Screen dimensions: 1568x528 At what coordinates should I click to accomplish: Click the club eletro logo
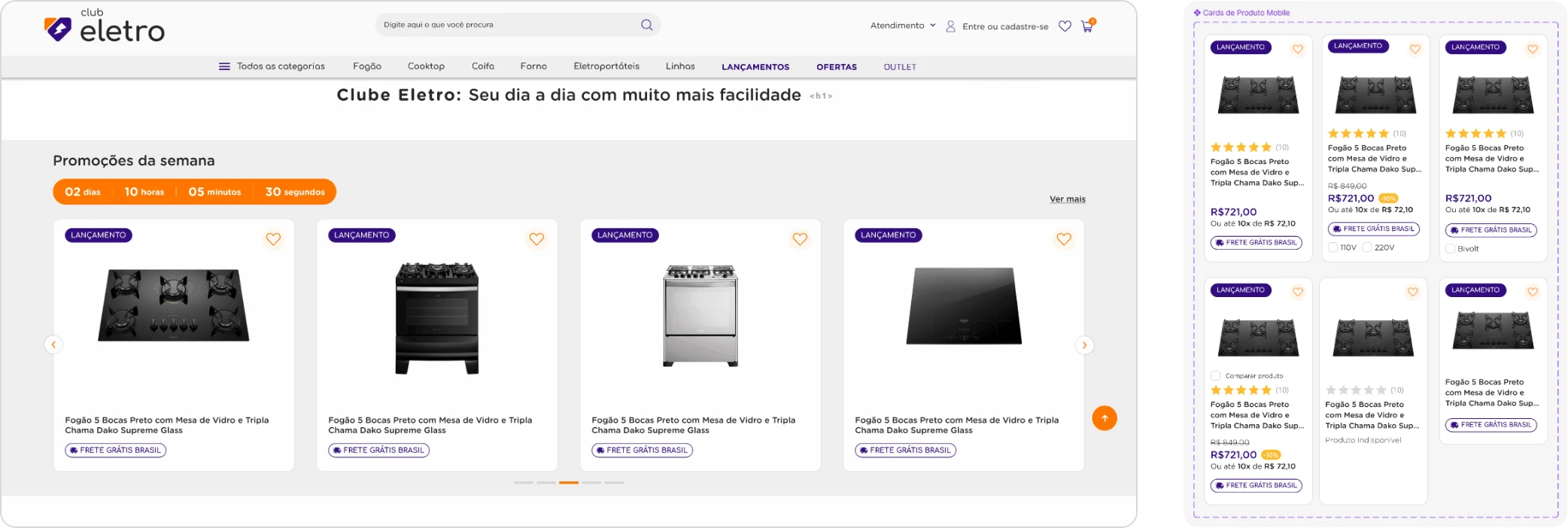pos(104,26)
